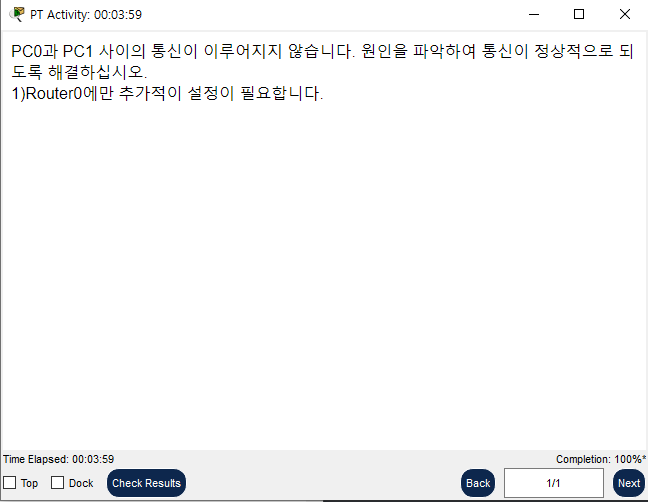Focus the 1/1 page number field
The height and width of the screenshot is (502, 648).
(553, 483)
